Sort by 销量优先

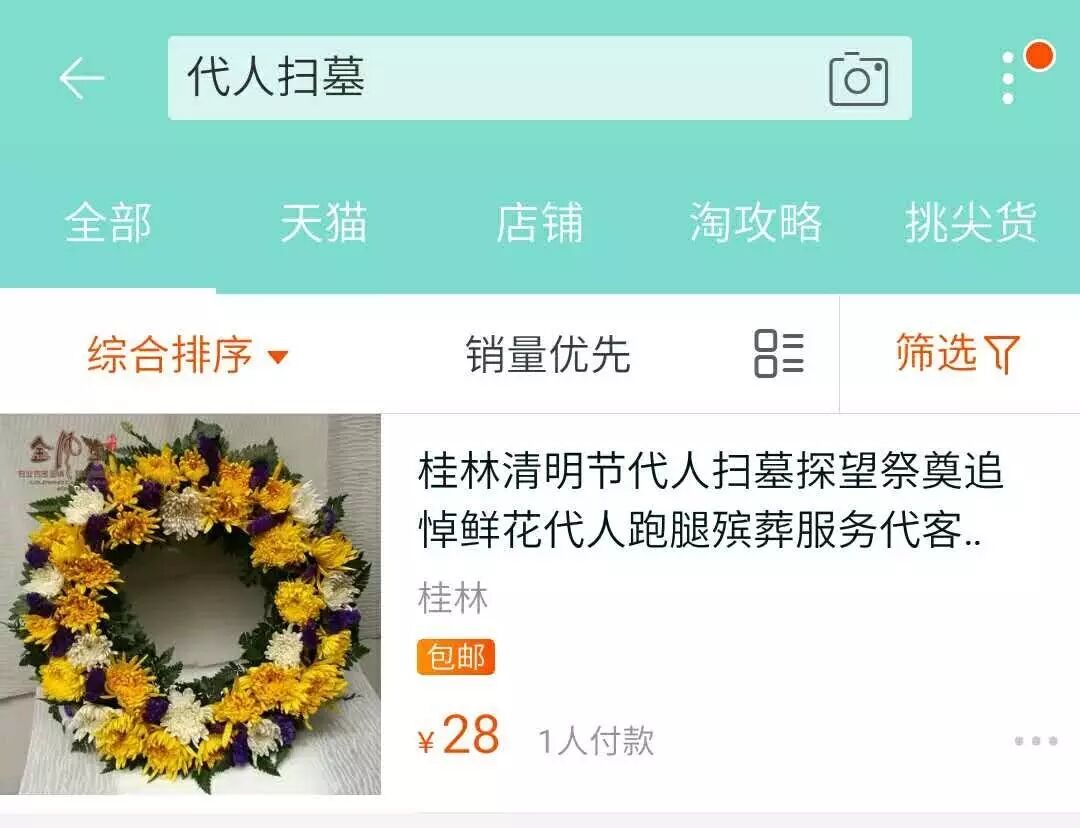point(548,354)
